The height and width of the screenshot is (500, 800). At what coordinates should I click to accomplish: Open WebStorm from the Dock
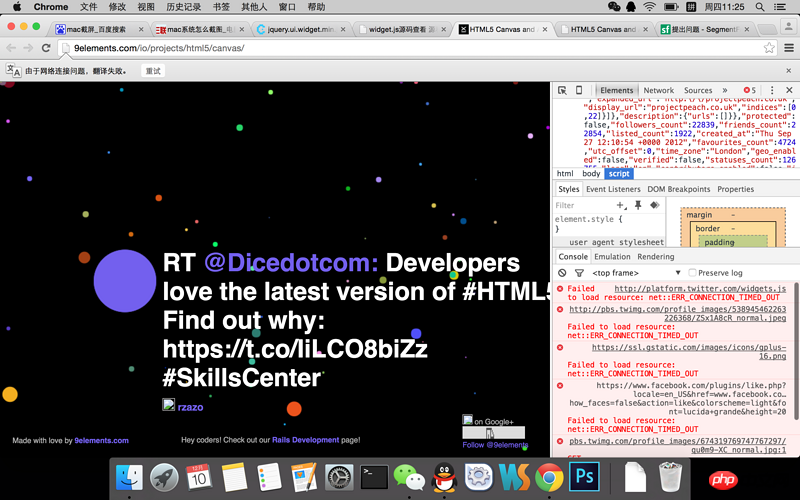(x=514, y=478)
